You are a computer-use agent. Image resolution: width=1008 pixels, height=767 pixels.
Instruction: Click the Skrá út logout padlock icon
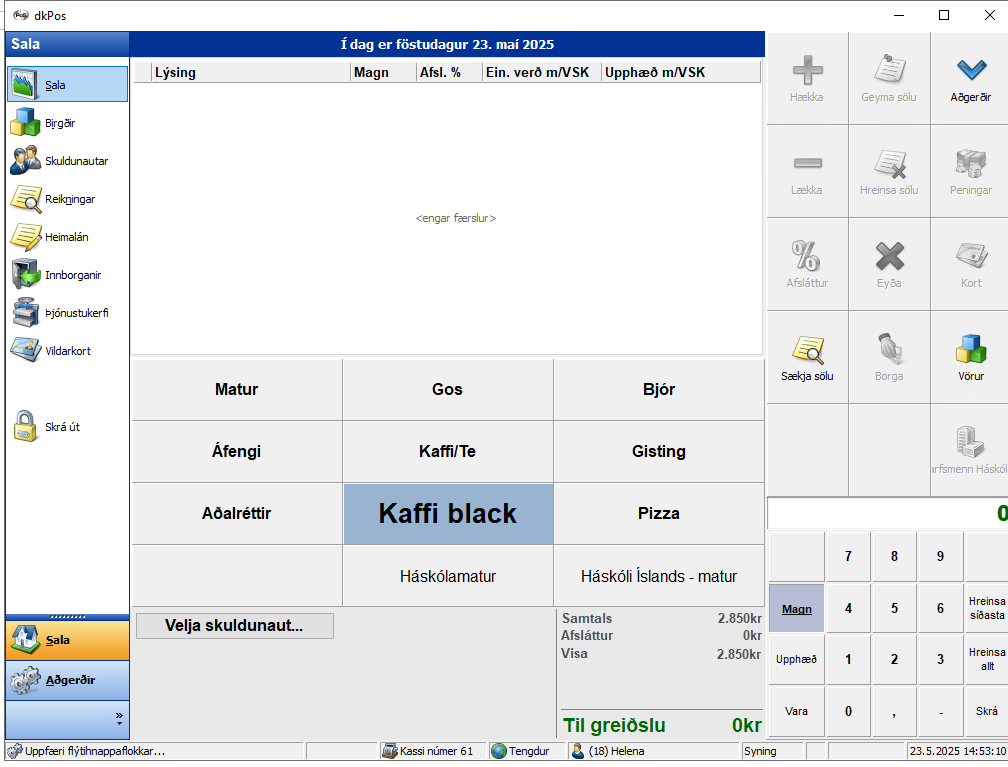(x=27, y=427)
